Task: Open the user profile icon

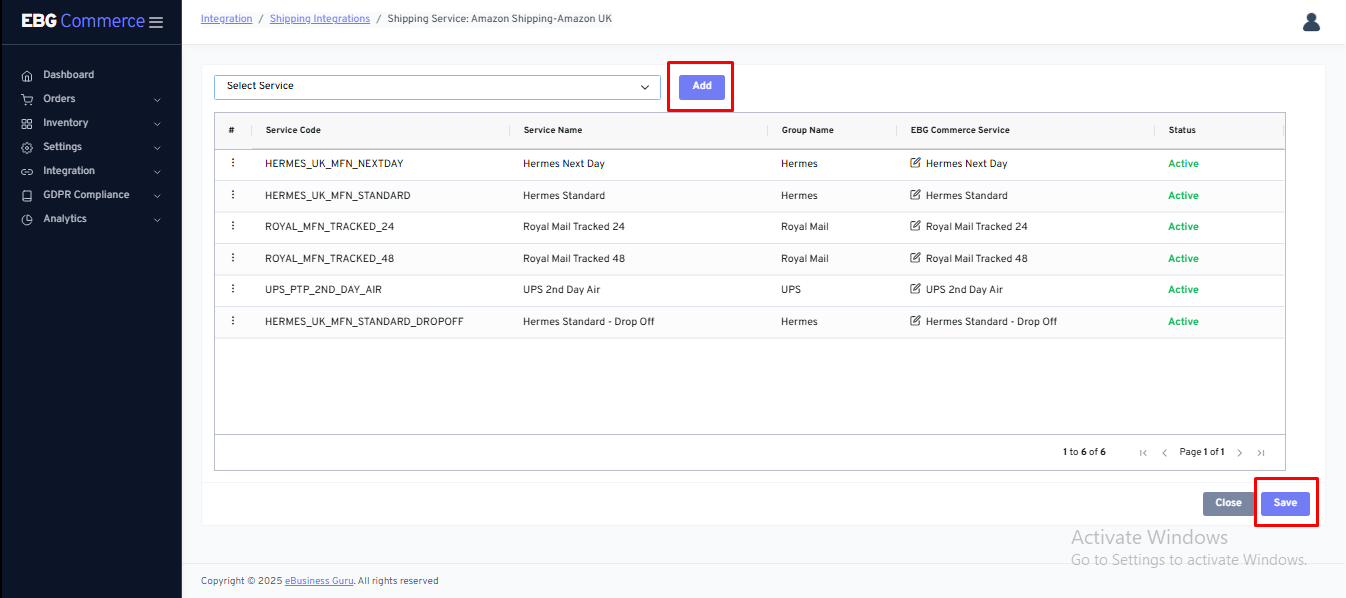Action: pos(1311,22)
